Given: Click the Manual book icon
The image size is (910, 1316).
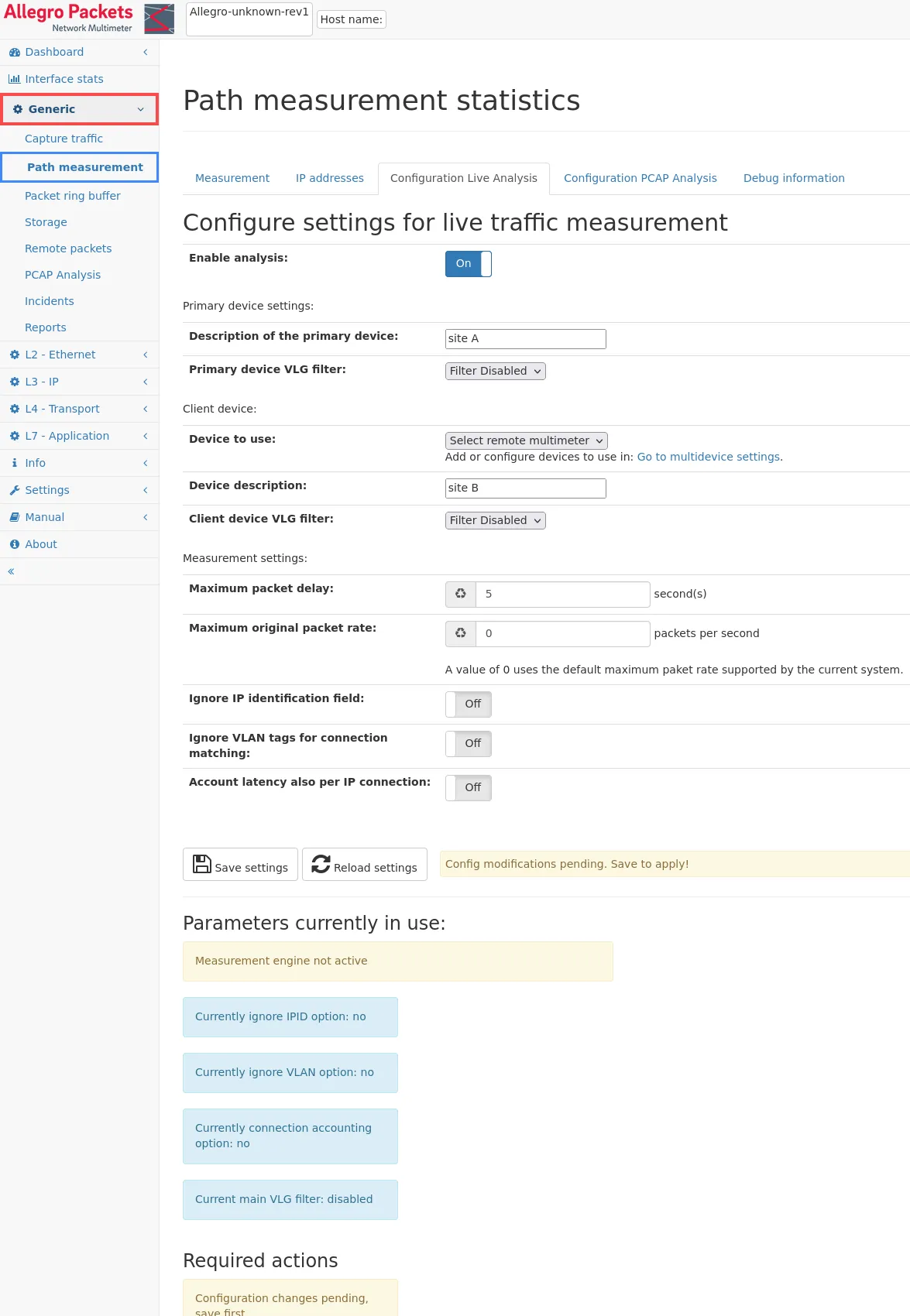Looking at the screenshot, I should pos(14,517).
